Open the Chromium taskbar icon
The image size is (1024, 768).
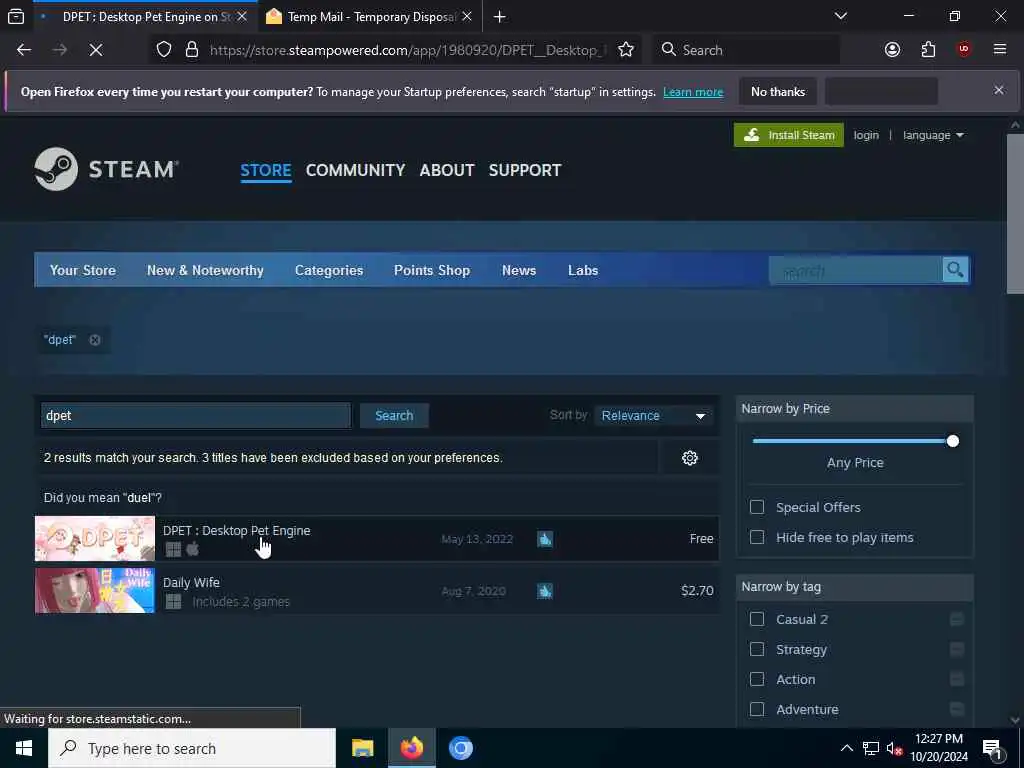point(460,748)
